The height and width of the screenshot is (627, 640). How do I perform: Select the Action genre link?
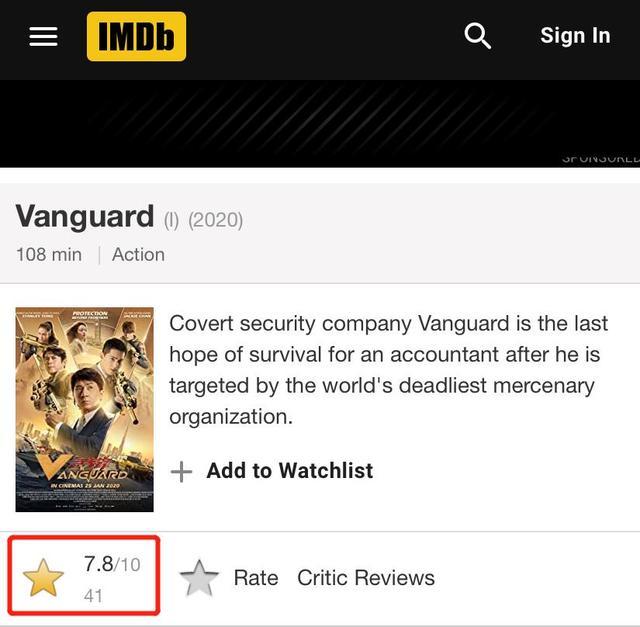point(138,254)
